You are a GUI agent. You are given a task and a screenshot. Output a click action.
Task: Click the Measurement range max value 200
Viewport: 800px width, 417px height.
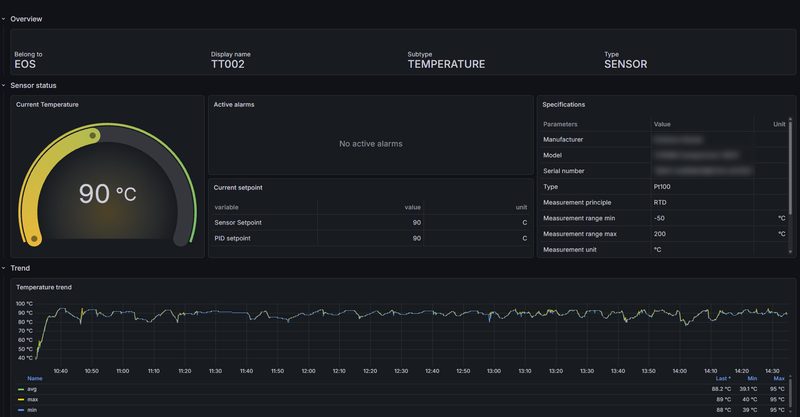coord(660,234)
